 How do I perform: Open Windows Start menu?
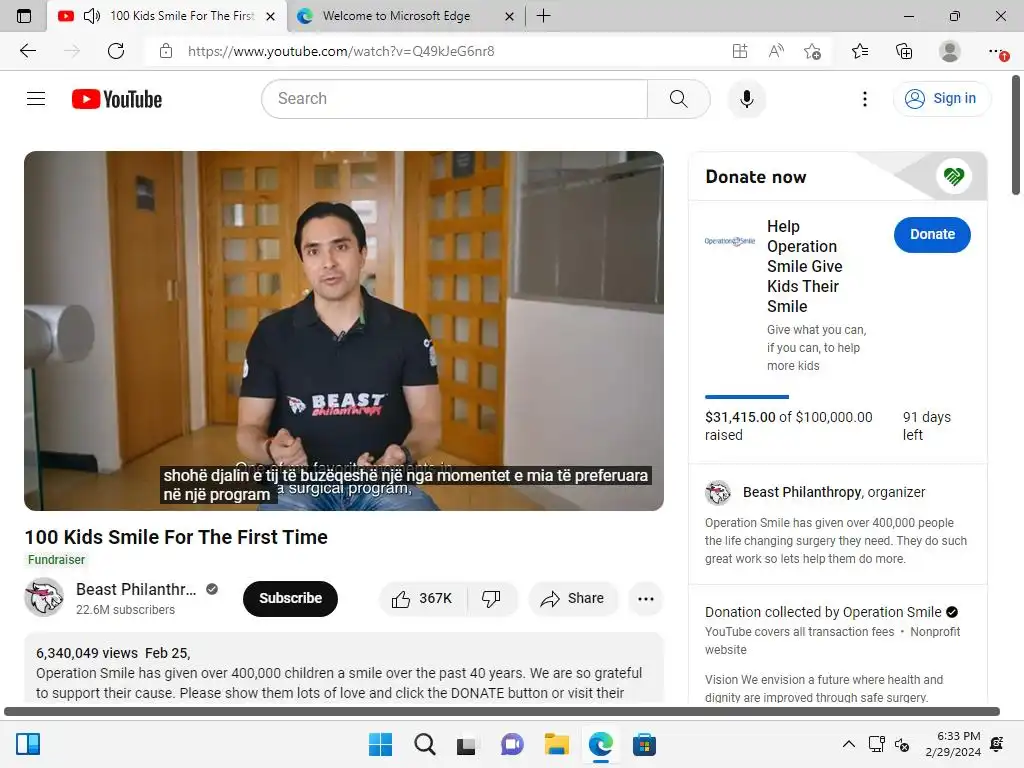[380, 744]
